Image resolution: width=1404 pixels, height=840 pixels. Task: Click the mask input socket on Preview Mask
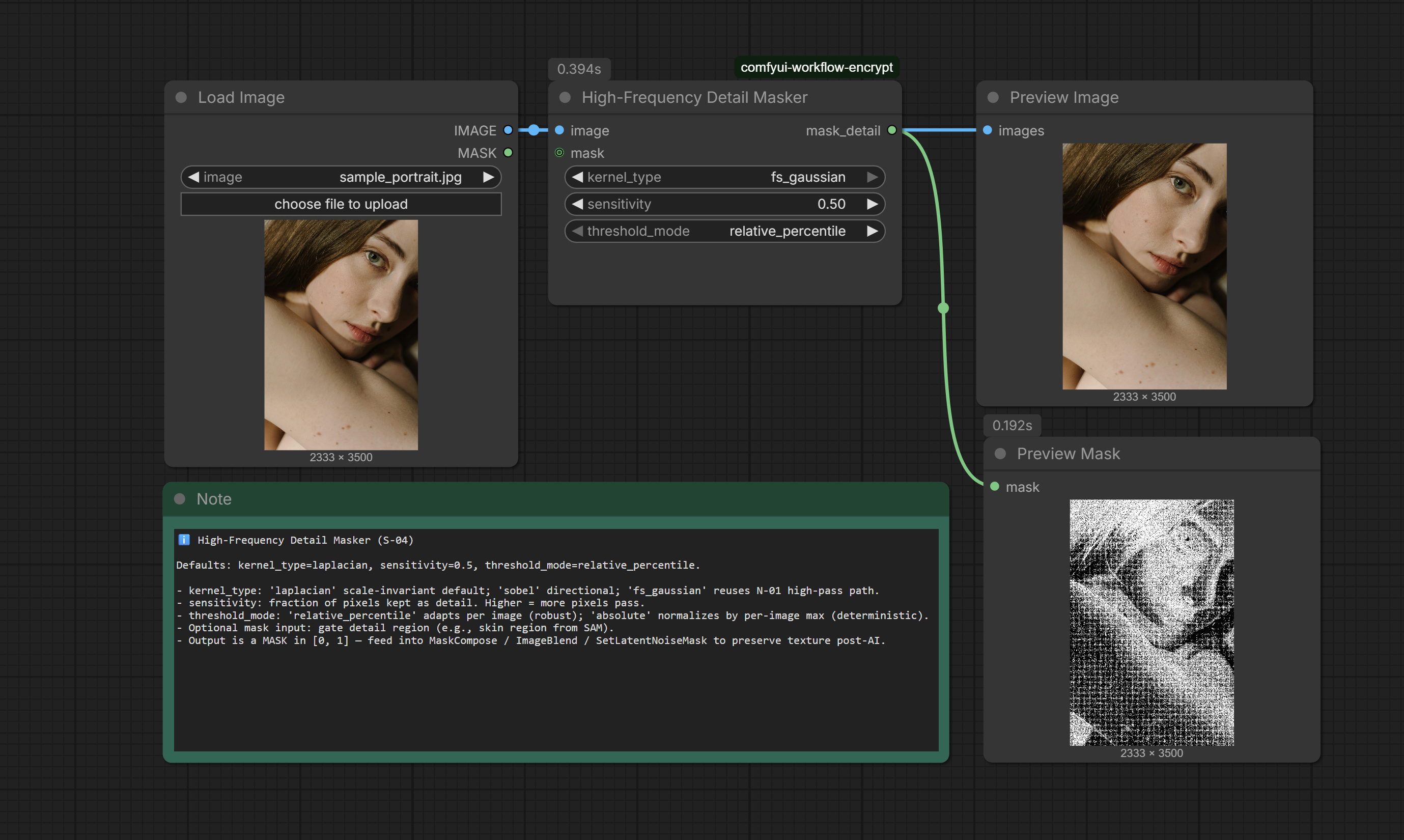(995, 487)
